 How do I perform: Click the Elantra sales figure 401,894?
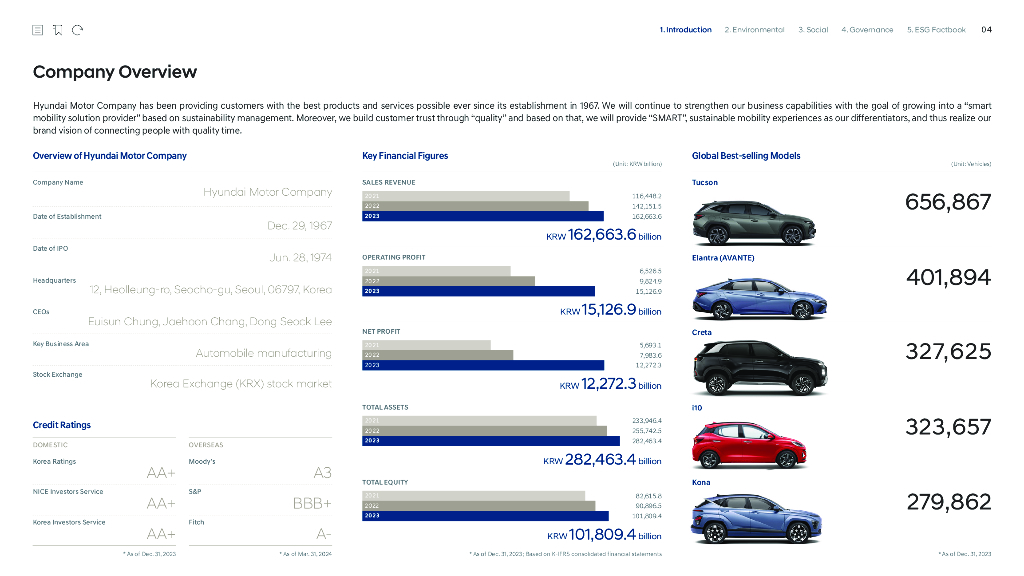coord(949,278)
